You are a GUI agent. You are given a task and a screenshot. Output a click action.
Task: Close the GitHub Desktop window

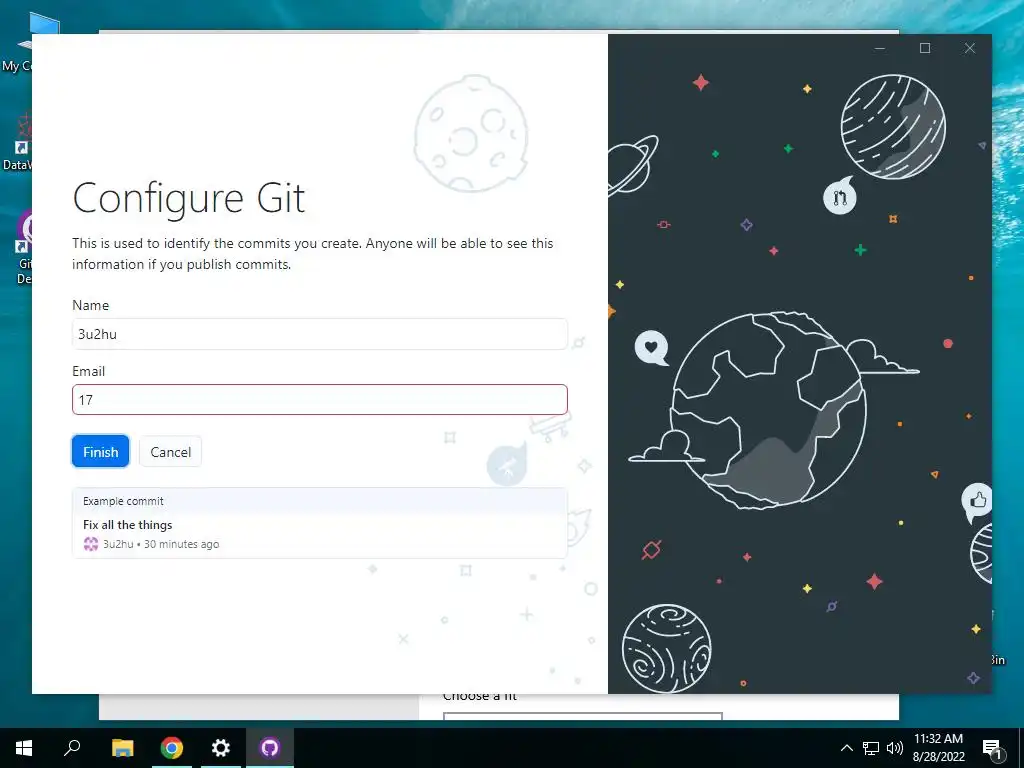pyautogui.click(x=970, y=48)
